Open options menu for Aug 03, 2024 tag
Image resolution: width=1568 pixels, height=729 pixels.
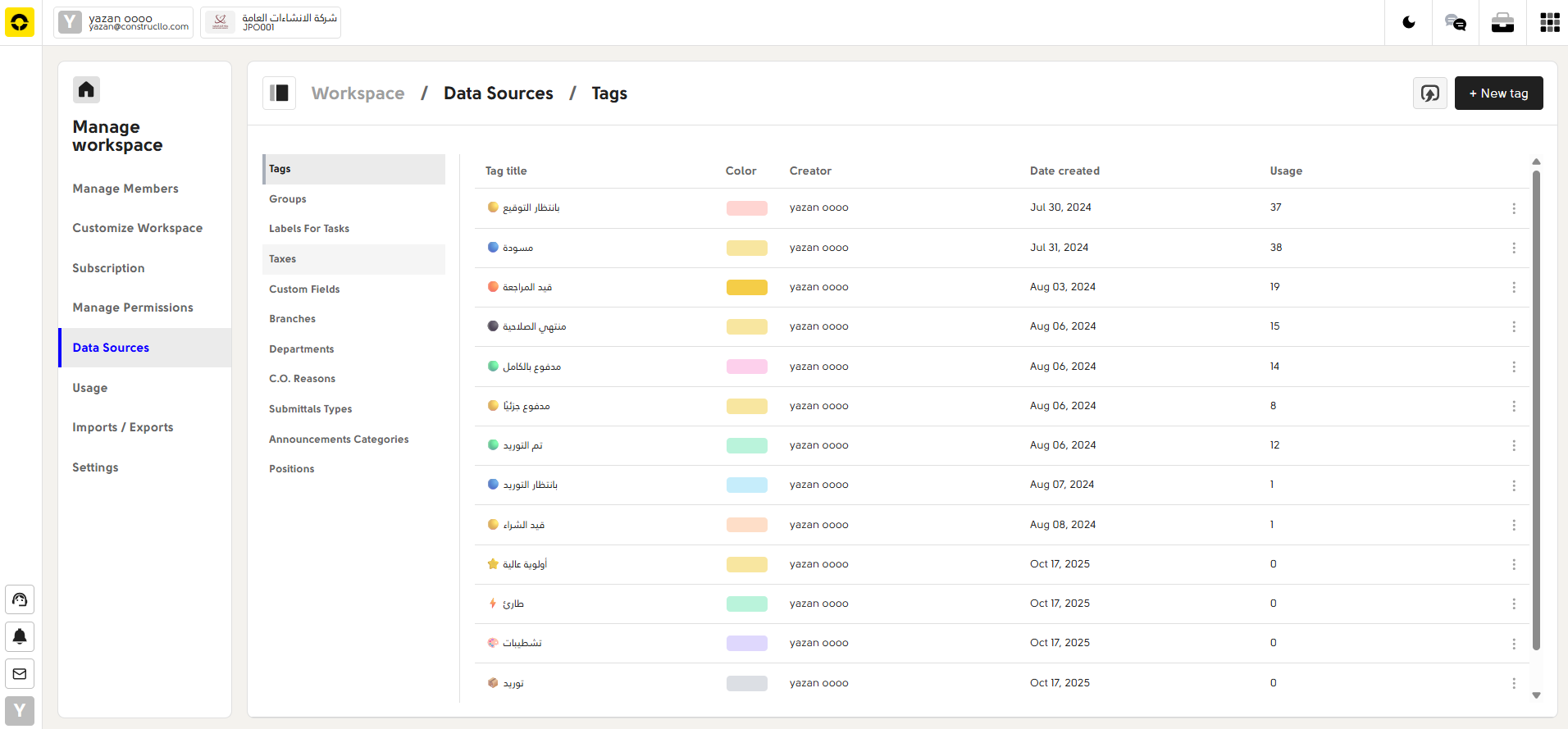pyautogui.click(x=1514, y=287)
